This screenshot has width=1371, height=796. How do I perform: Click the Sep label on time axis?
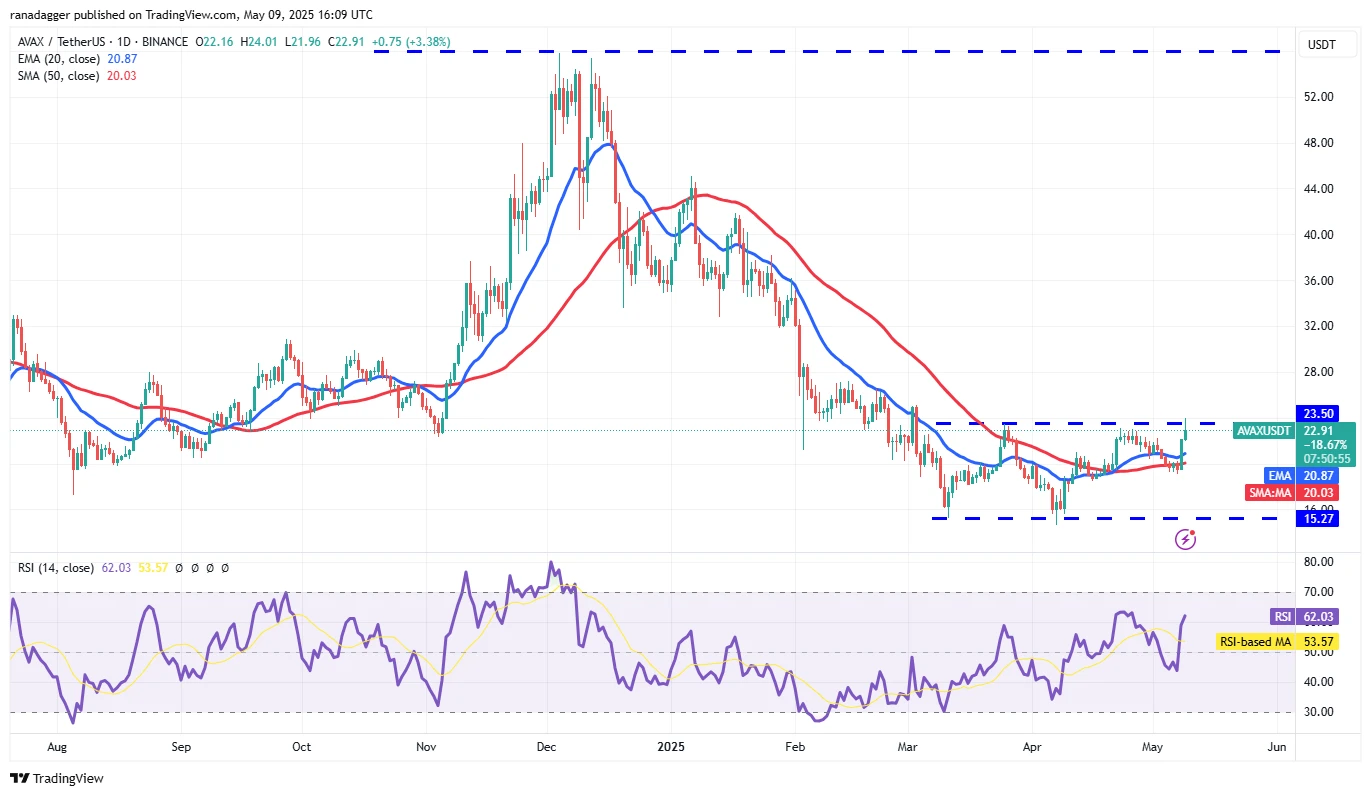click(x=180, y=747)
